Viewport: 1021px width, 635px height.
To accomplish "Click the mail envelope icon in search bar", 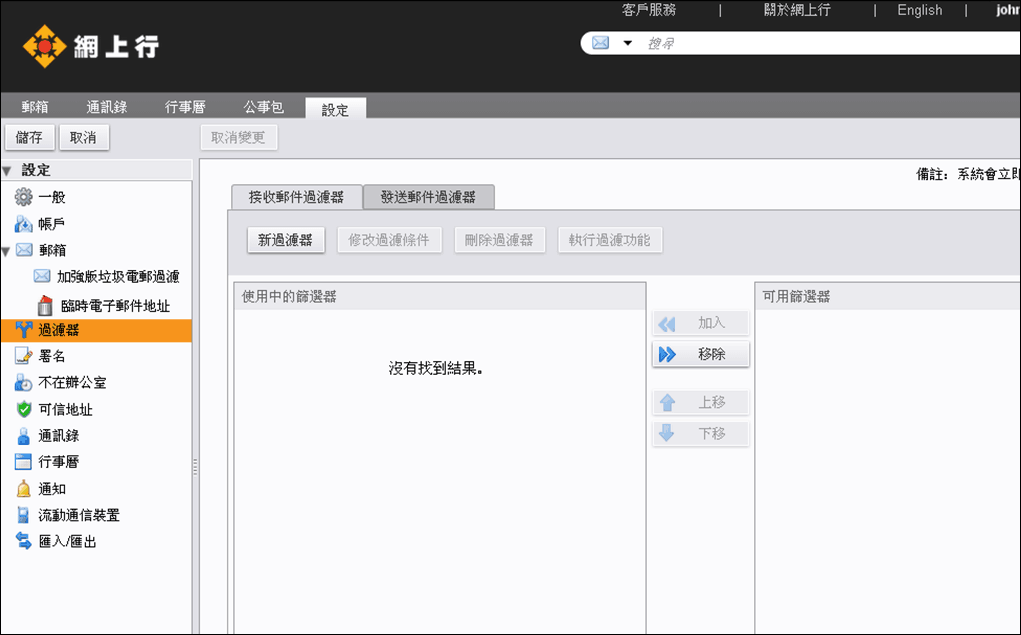I will [x=600, y=43].
